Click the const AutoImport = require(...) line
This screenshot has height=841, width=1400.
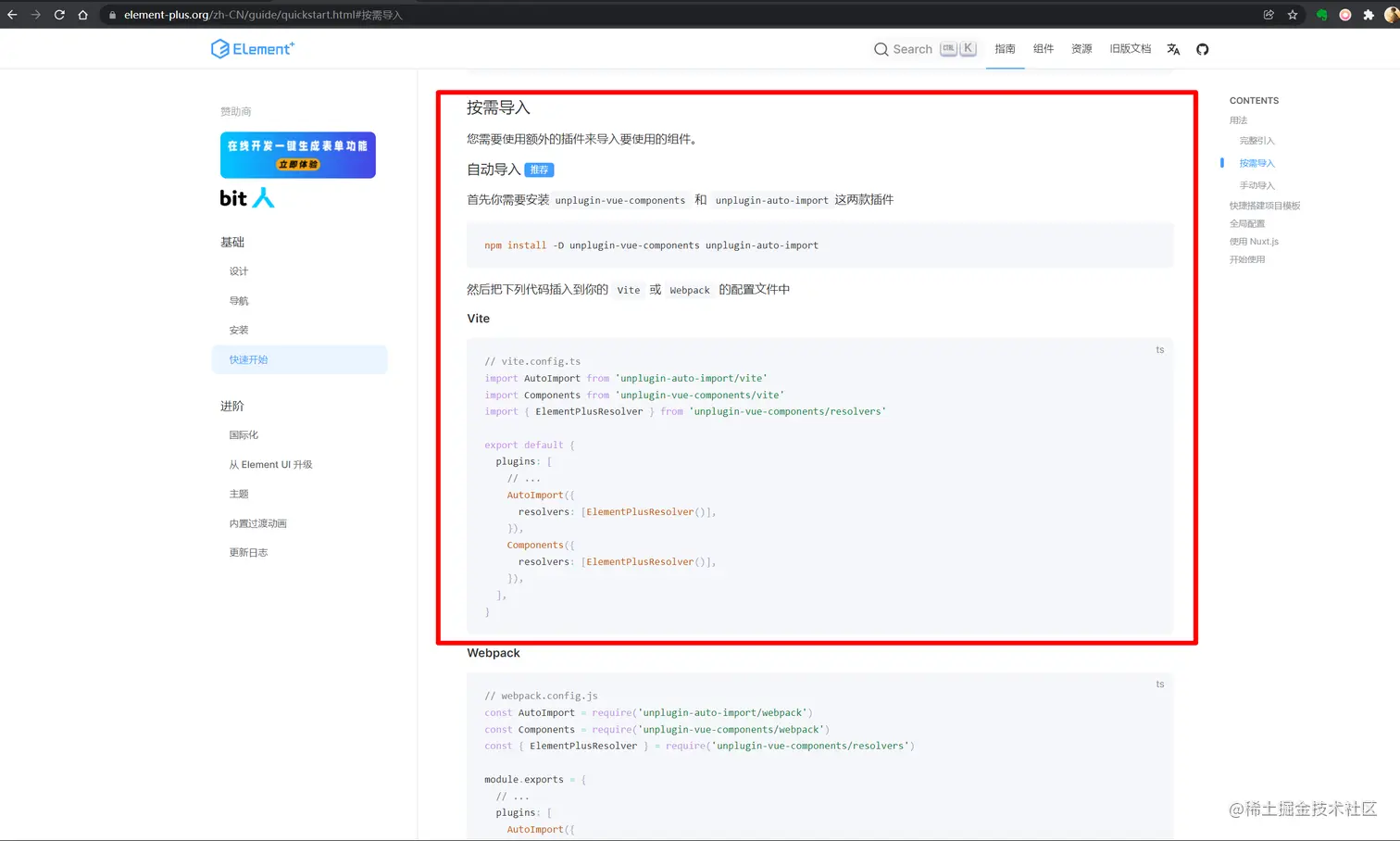tap(648, 712)
